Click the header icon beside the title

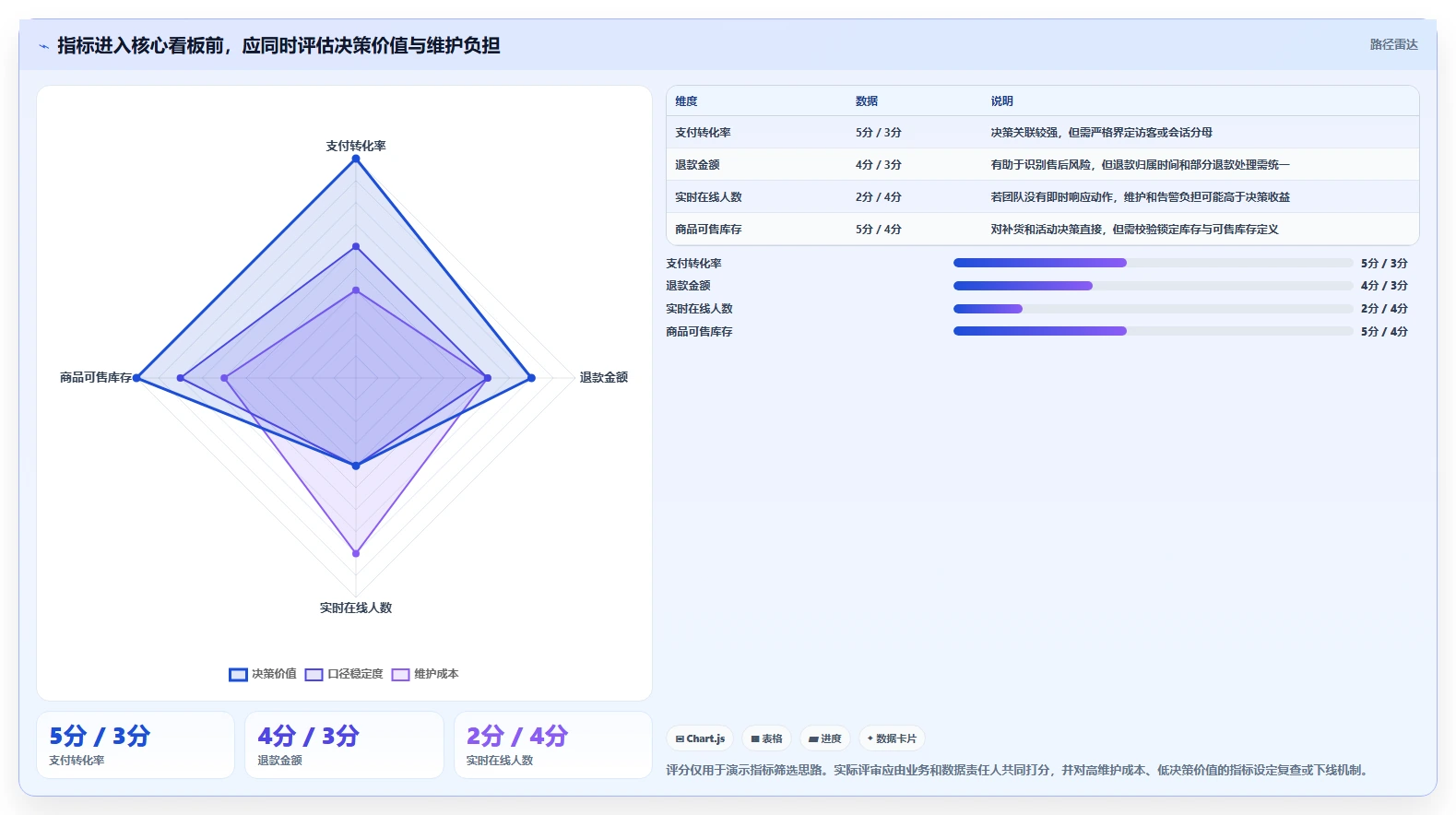[43, 46]
